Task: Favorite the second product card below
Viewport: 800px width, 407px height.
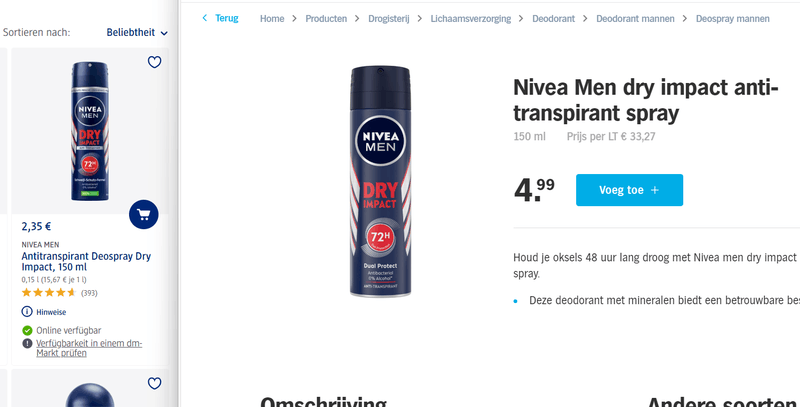Action: [x=155, y=384]
